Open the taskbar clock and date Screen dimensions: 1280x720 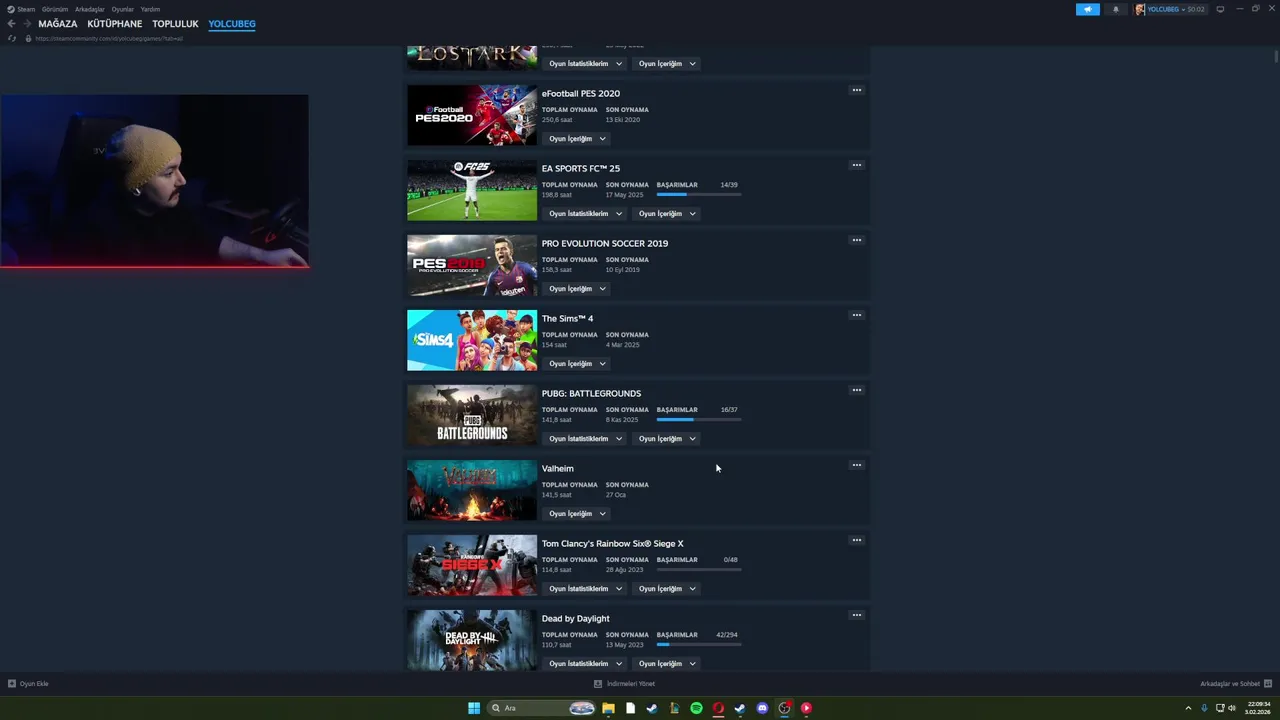(x=1257, y=708)
